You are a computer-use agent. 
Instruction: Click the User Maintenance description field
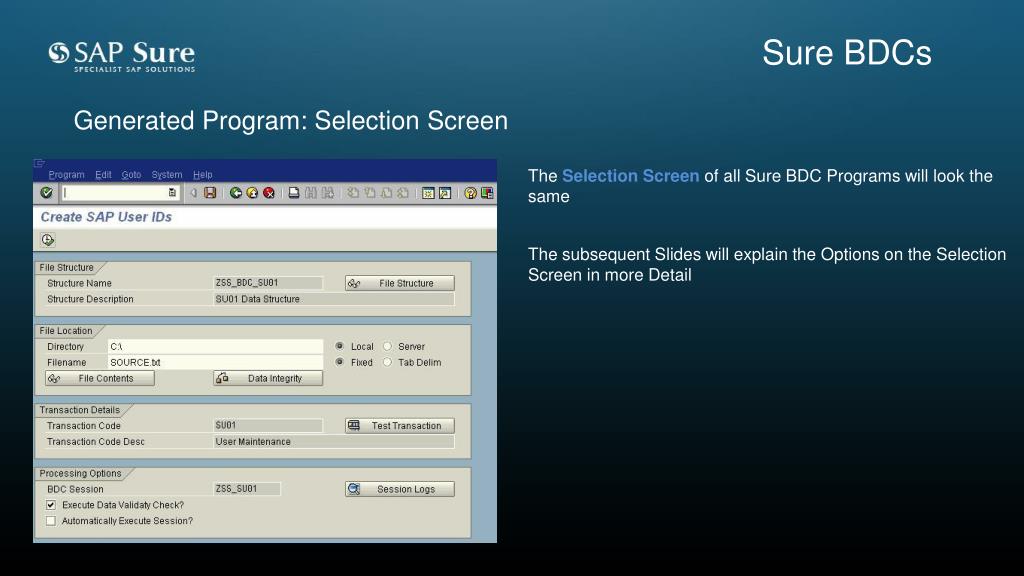[334, 441]
